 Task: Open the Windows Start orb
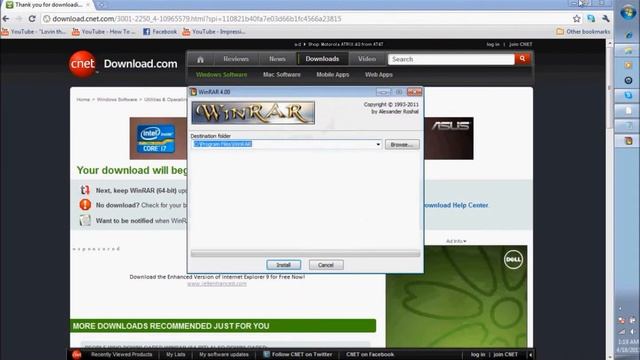tap(628, 13)
